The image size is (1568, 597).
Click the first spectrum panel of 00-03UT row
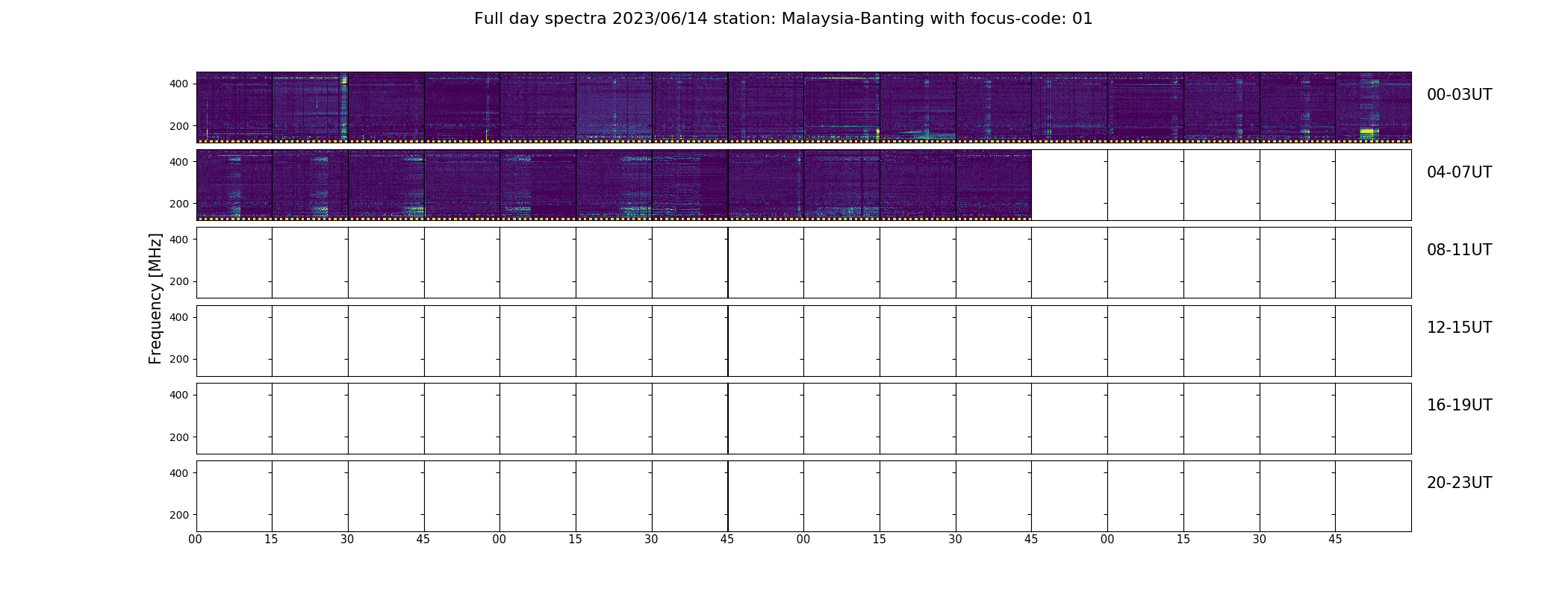coord(234,107)
